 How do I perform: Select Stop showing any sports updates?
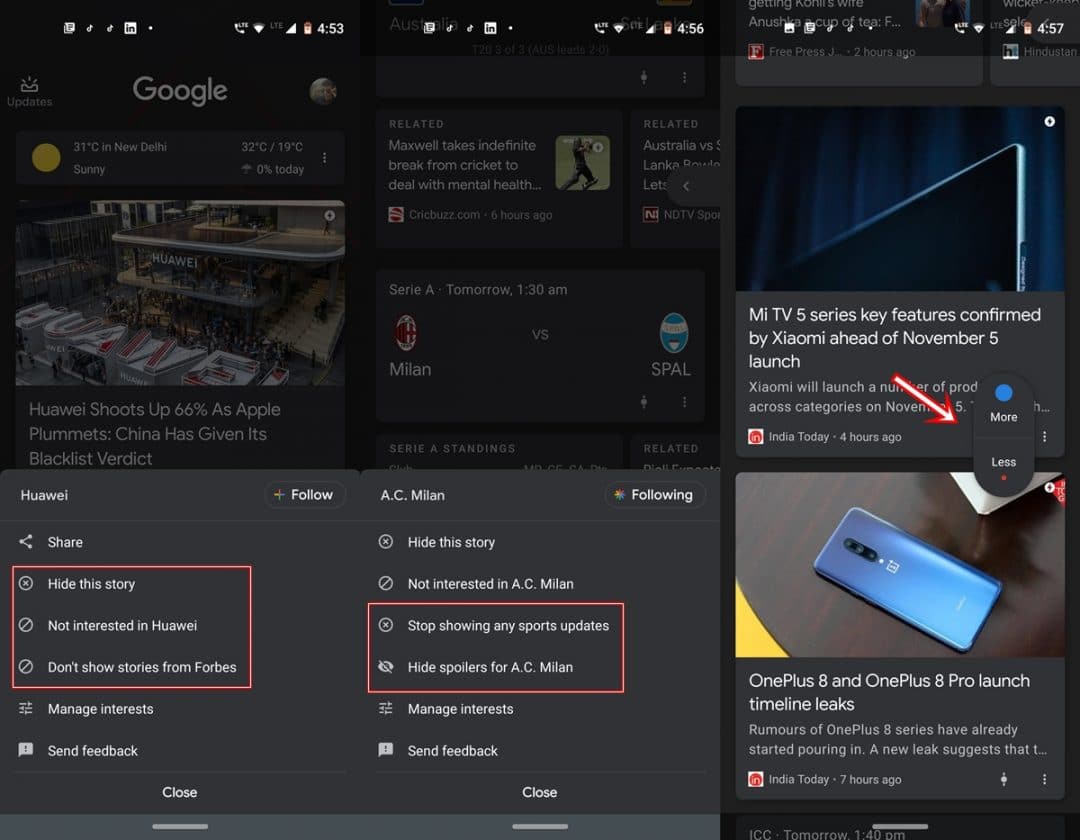(x=508, y=626)
